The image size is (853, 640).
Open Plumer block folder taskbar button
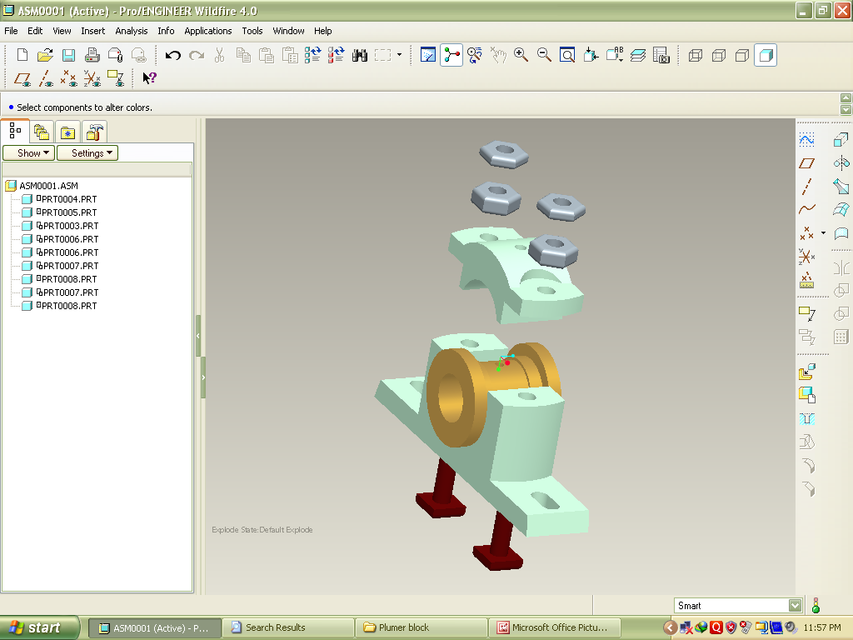click(x=421, y=627)
